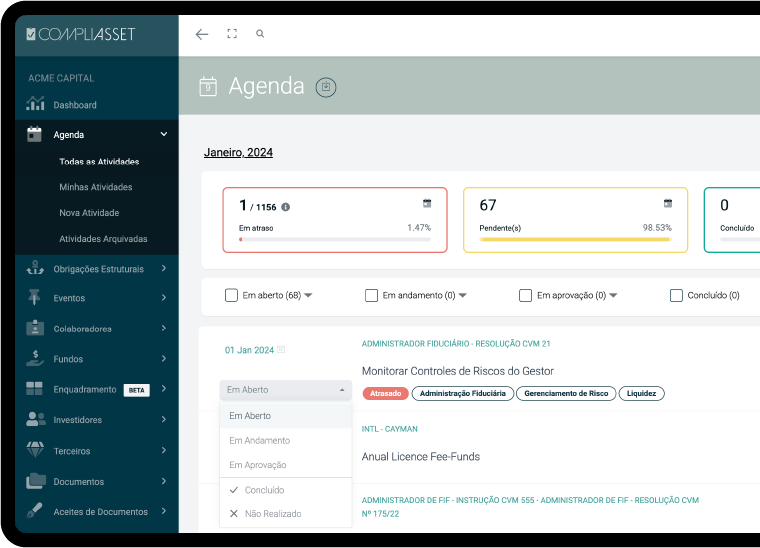The image size is (760, 548).
Task: Click the export icon next to Agenda title
Action: (326, 87)
